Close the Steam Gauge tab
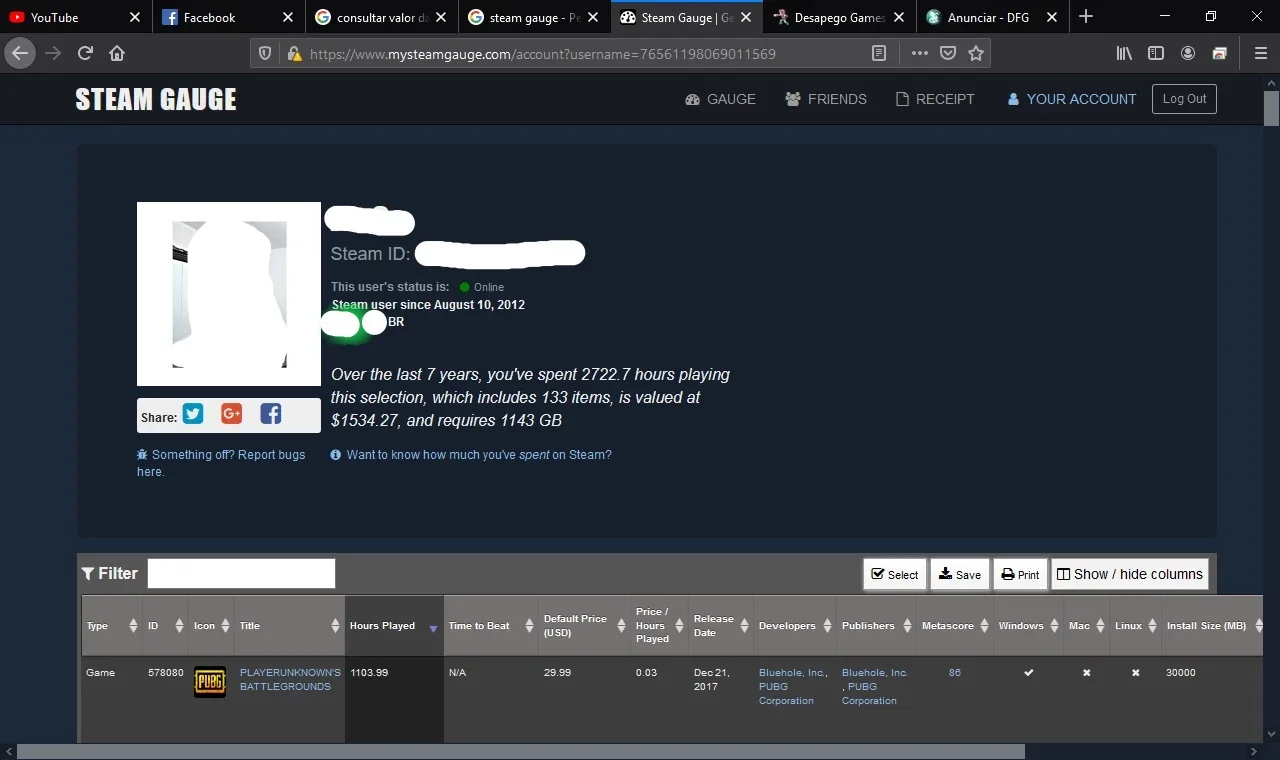 [746, 17]
